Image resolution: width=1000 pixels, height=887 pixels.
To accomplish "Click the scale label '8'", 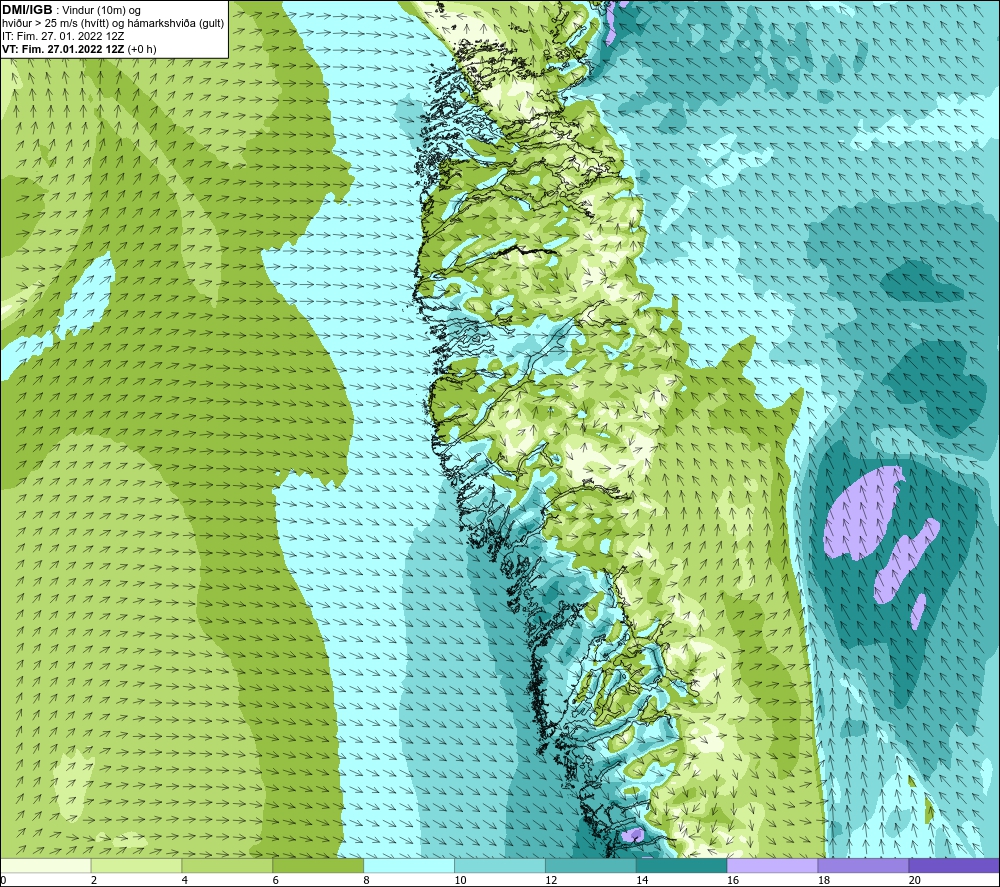I will click(x=367, y=880).
